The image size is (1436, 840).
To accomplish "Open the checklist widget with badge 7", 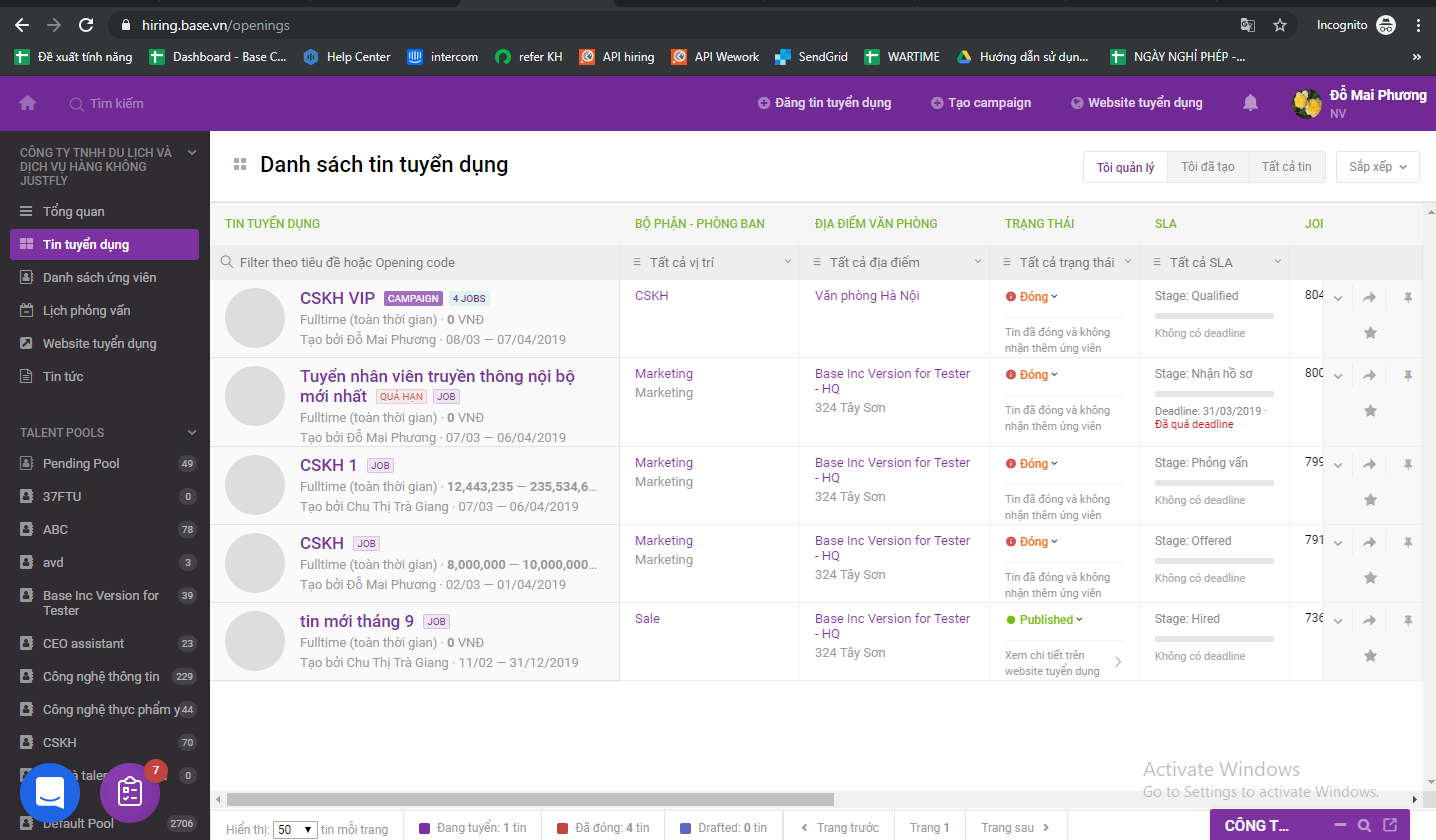I will 130,793.
